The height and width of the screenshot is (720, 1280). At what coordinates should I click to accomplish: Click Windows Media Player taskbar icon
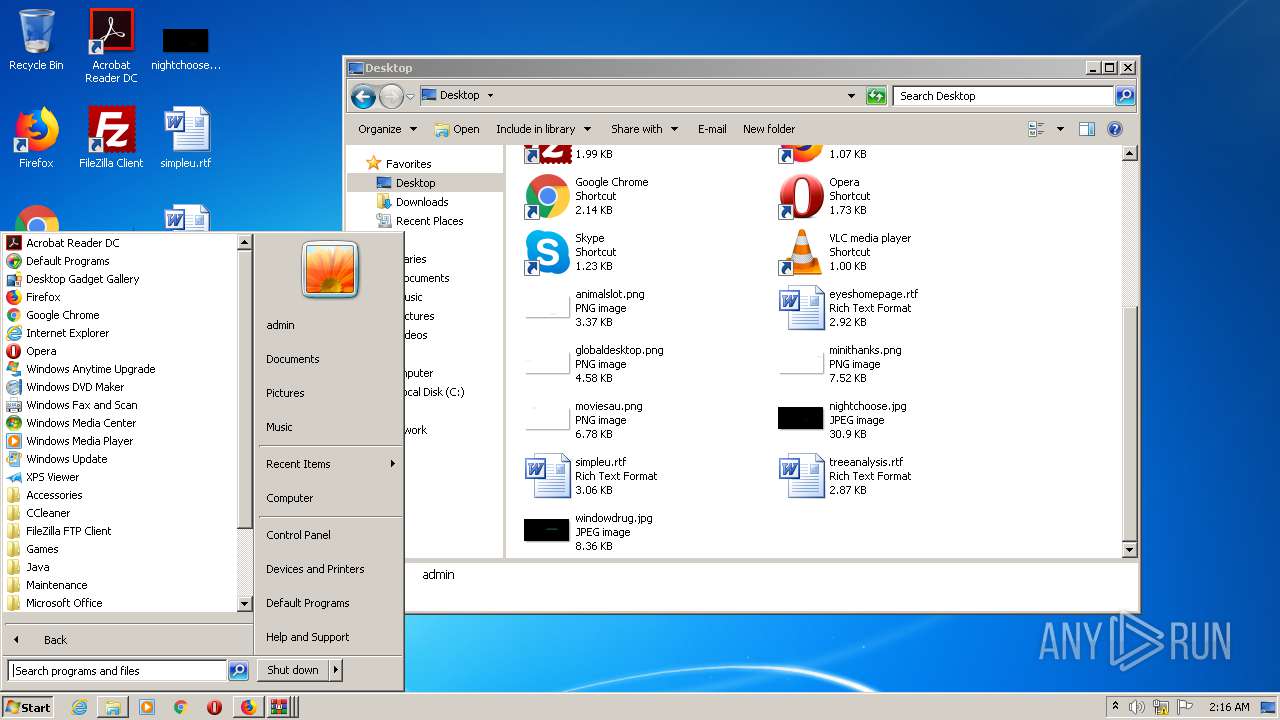pos(146,707)
